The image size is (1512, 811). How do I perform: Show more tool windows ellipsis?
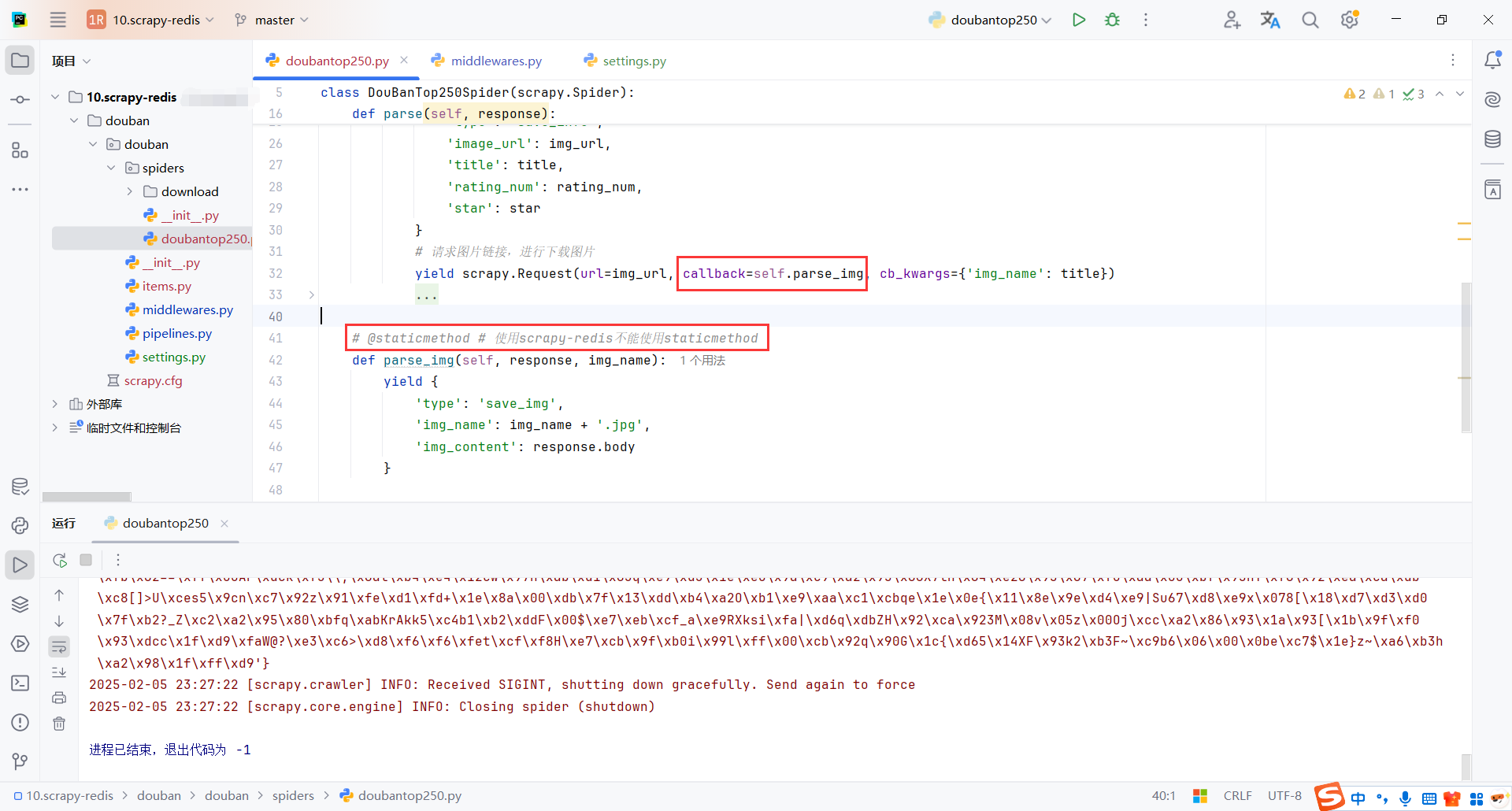20,190
